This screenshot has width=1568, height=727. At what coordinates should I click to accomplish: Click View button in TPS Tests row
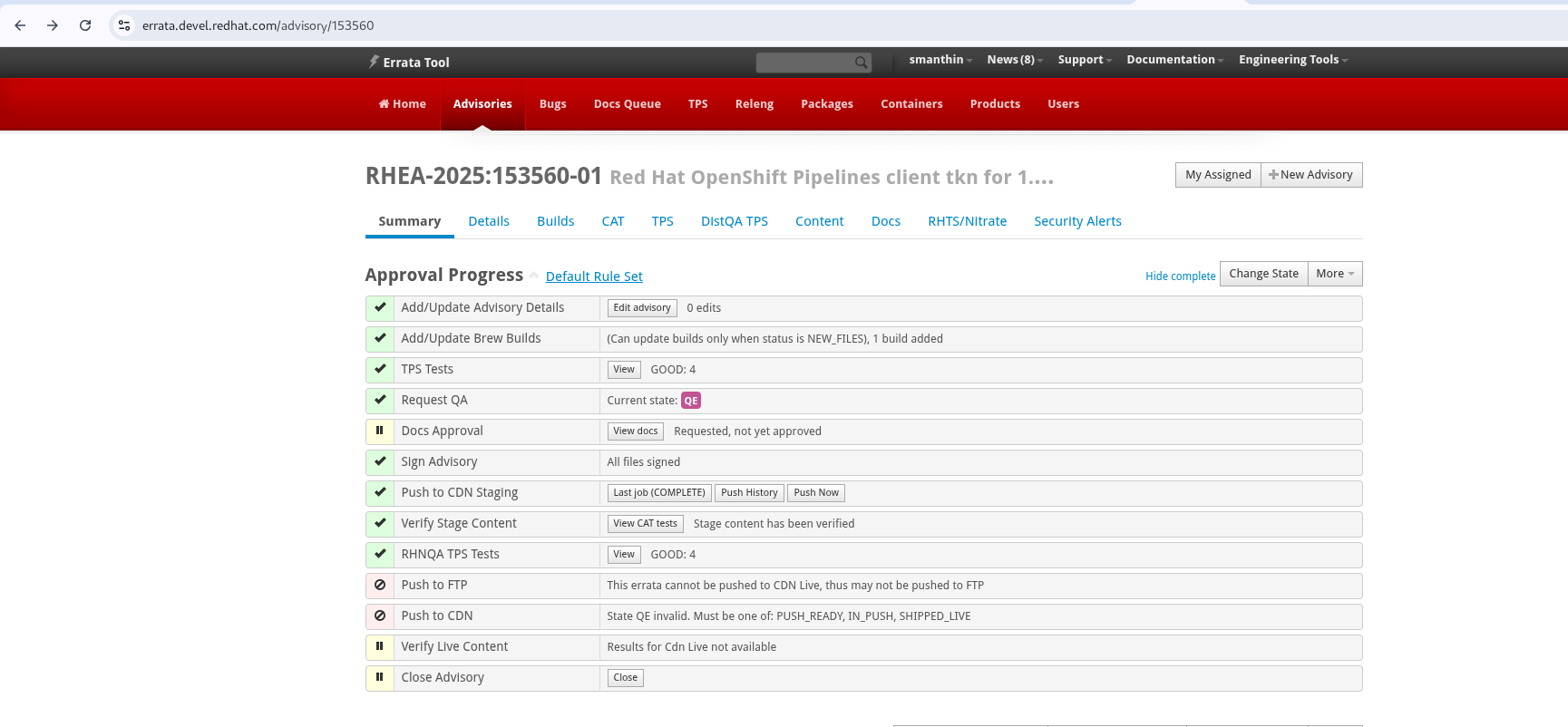click(x=624, y=370)
